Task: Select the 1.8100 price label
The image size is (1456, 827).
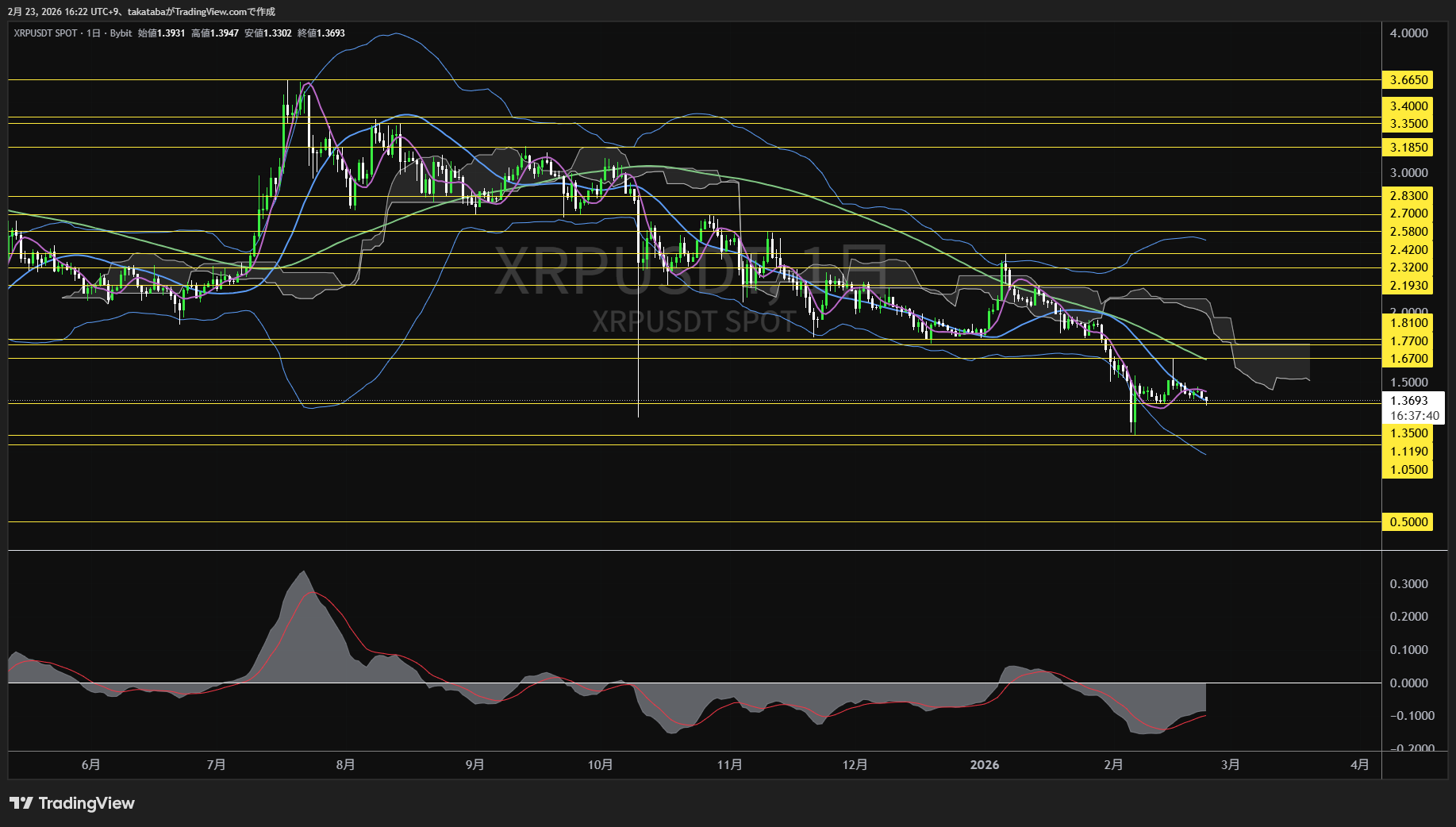Action: pos(1408,323)
